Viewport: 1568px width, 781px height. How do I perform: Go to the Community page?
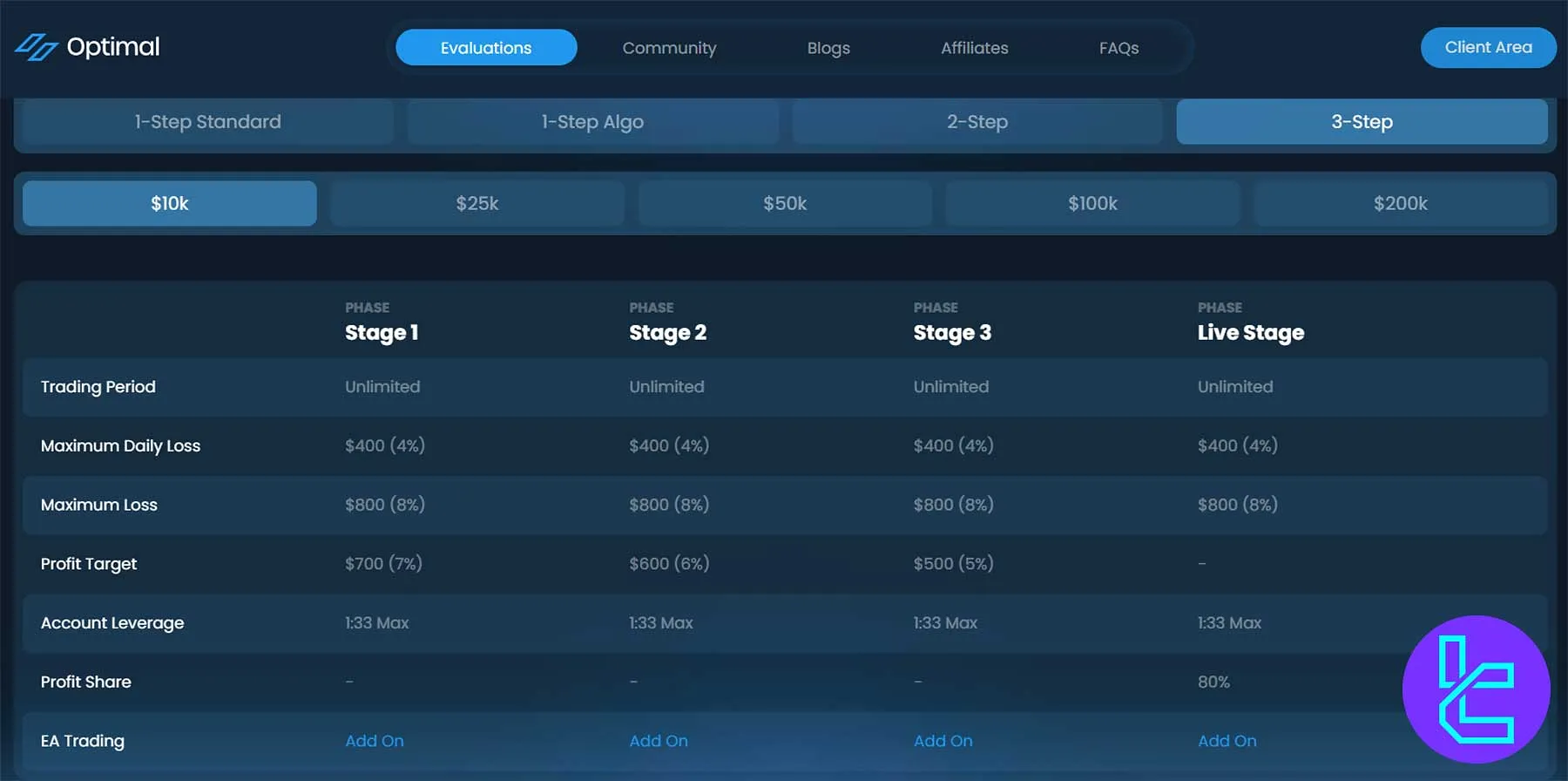[x=669, y=48]
